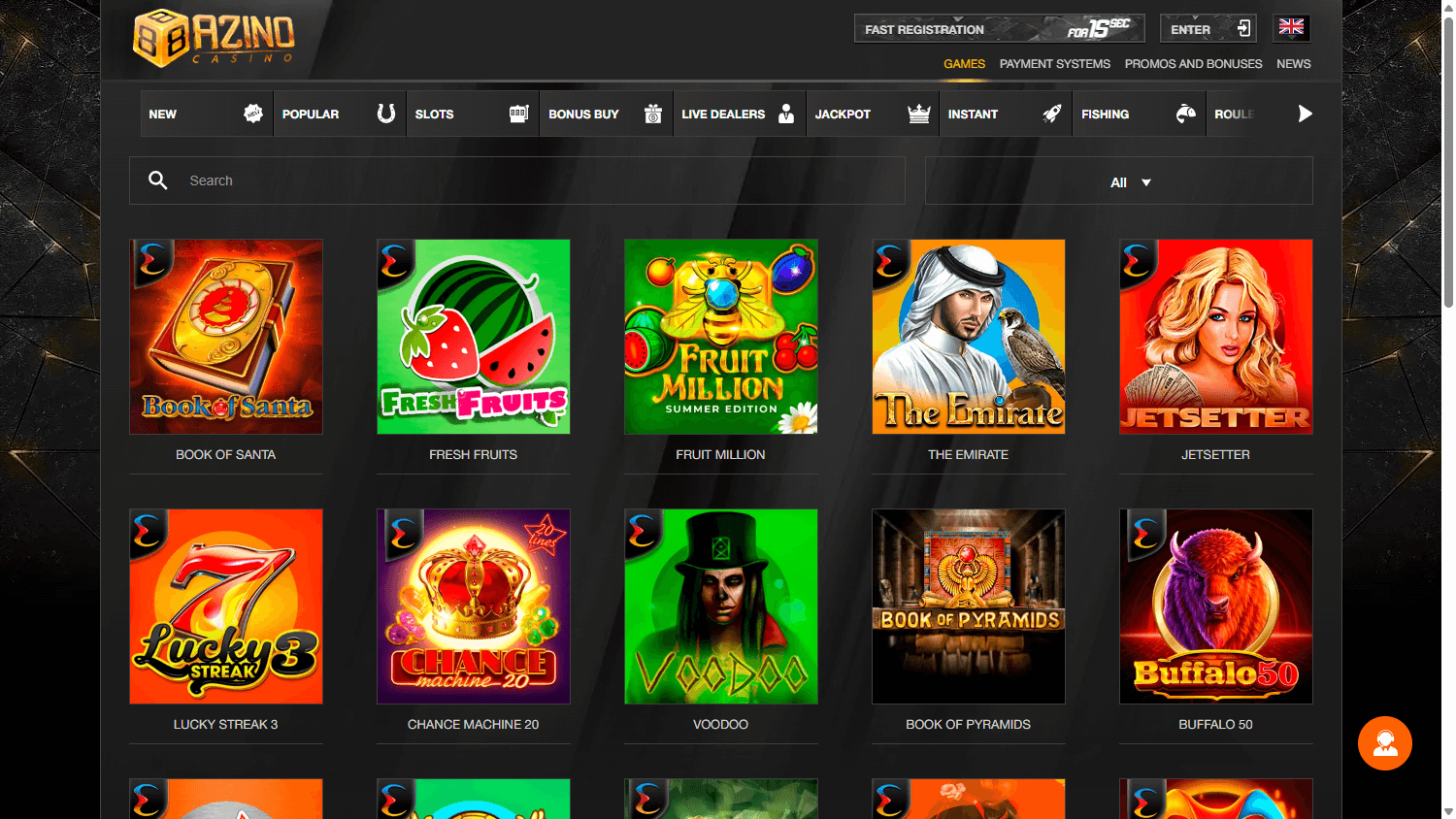Click the Slots machine icon
The image size is (1456, 819).
click(519, 113)
